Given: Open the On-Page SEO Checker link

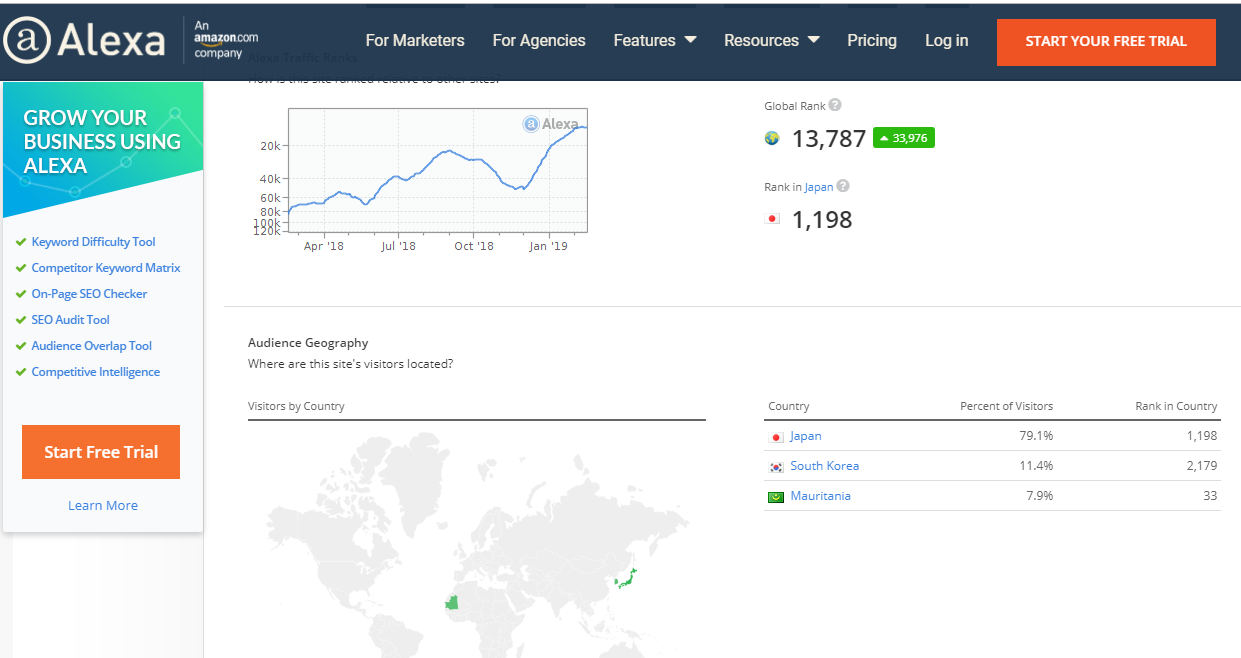Looking at the screenshot, I should point(89,294).
